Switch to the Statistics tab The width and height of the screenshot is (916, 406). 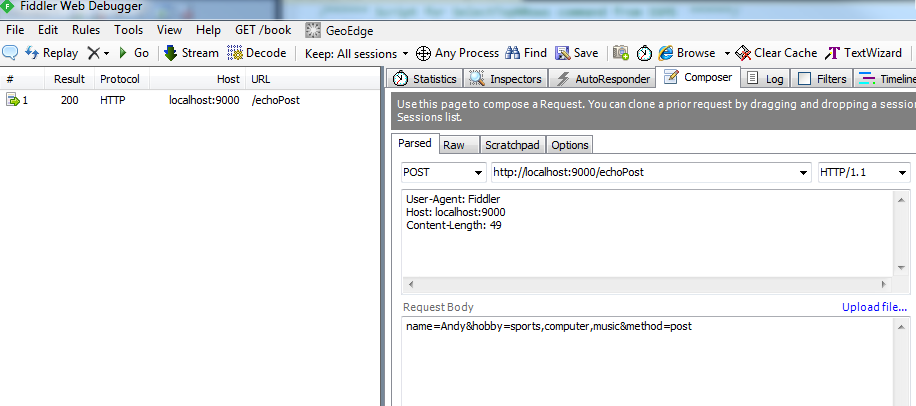tap(425, 78)
